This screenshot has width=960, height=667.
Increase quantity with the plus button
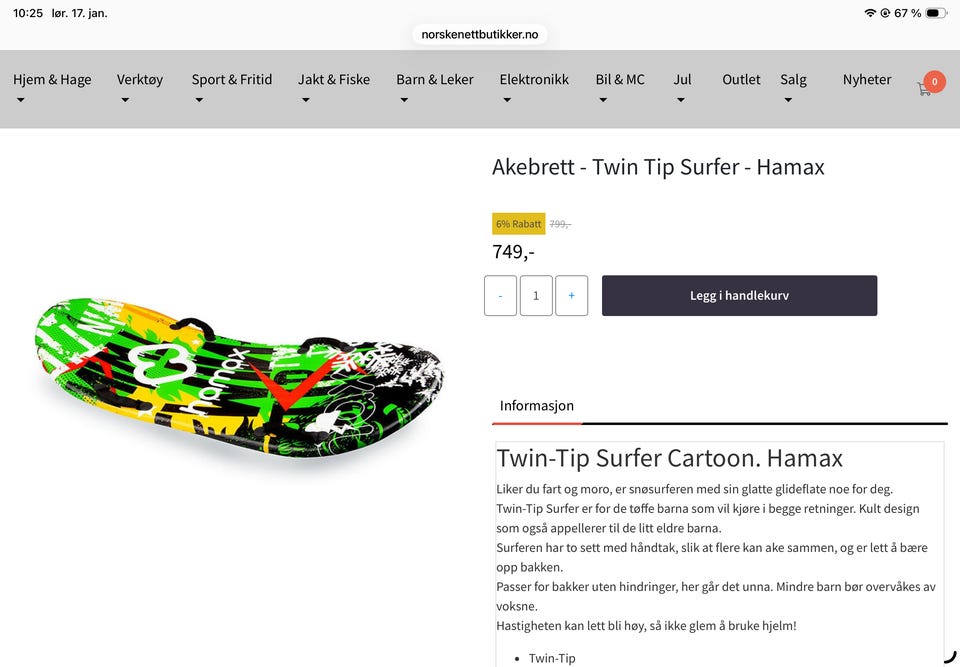point(571,295)
